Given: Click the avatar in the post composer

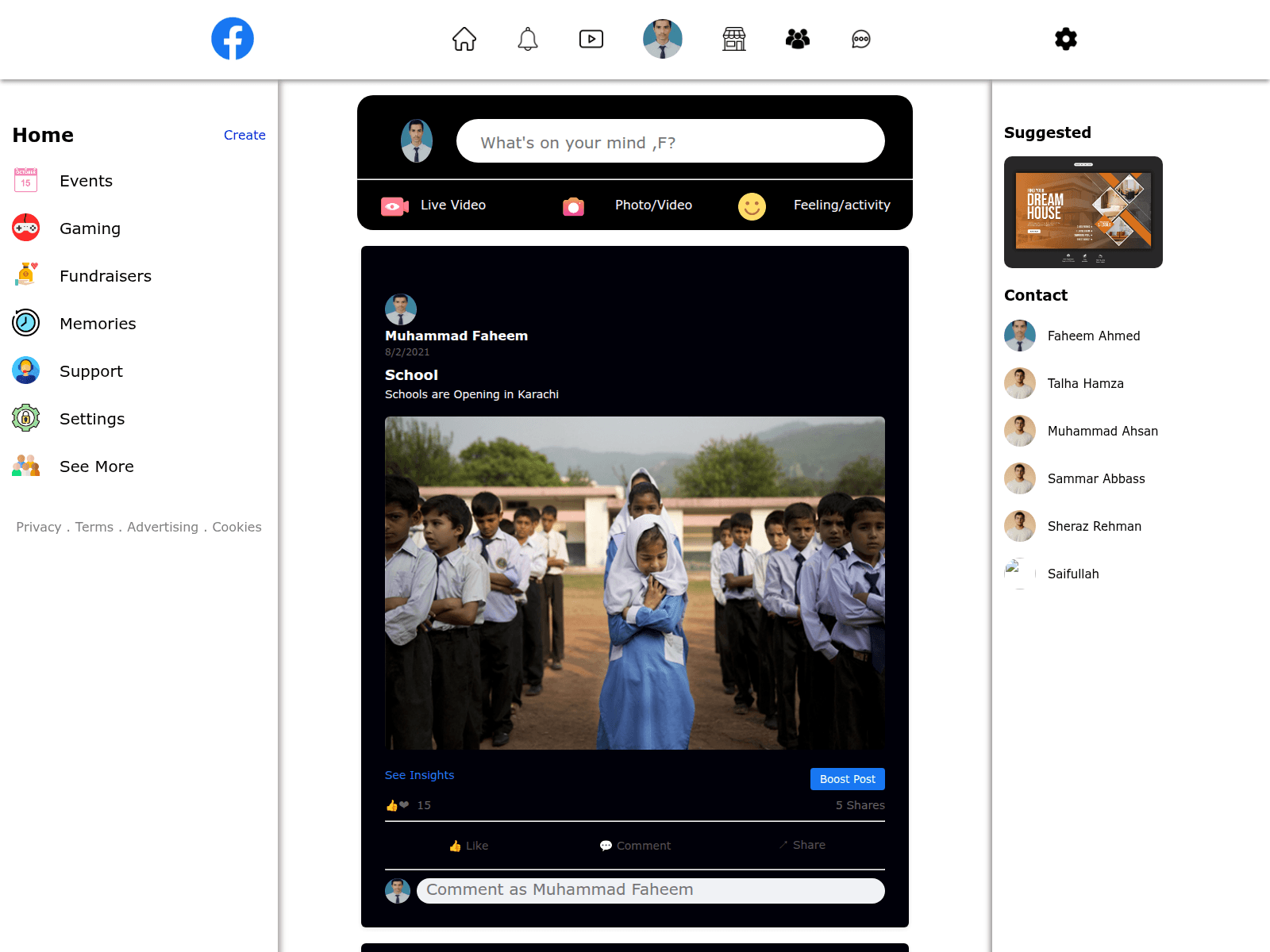Looking at the screenshot, I should coord(417,141).
